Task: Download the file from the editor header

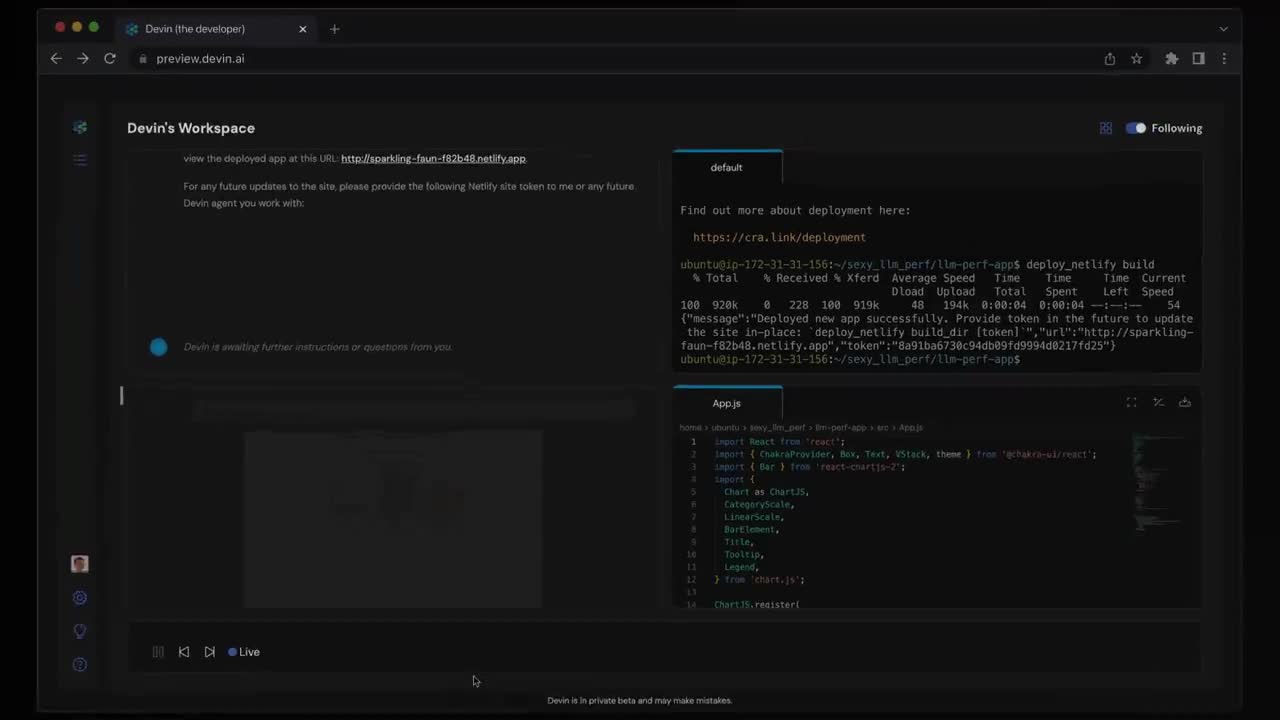Action: [x=1185, y=403]
